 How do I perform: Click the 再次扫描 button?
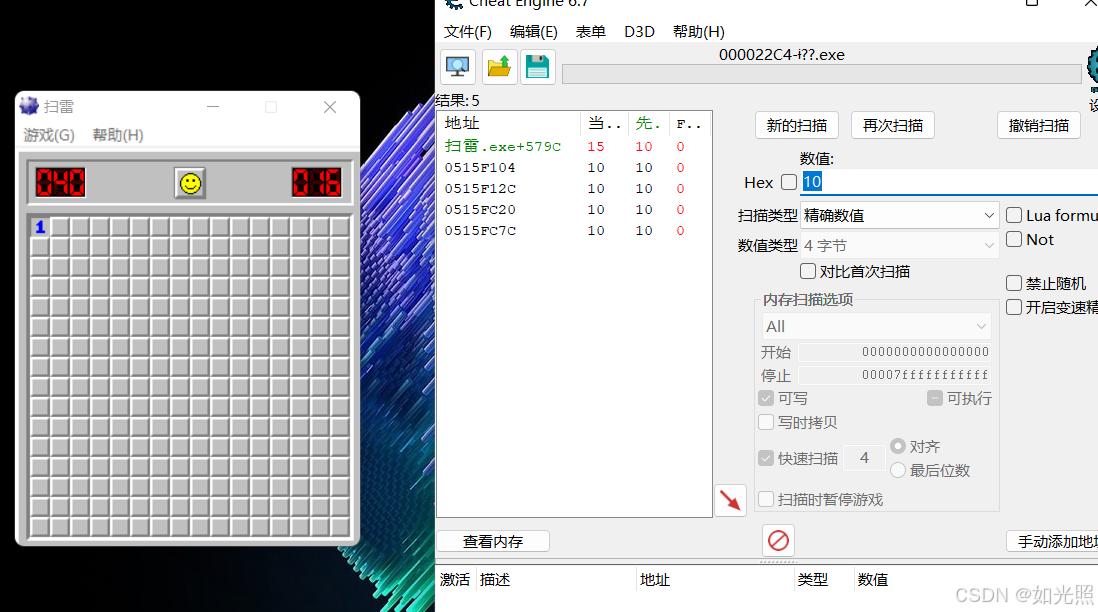pyautogui.click(x=893, y=125)
